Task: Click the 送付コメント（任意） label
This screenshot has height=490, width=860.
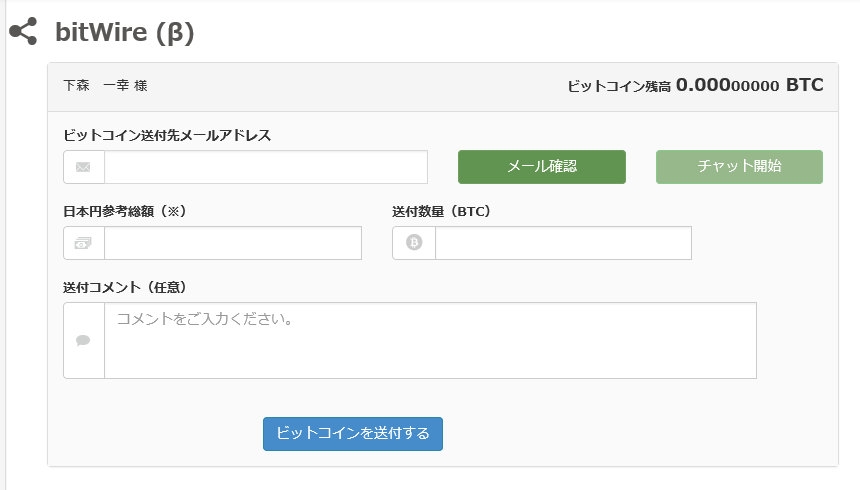Action: click(x=124, y=287)
